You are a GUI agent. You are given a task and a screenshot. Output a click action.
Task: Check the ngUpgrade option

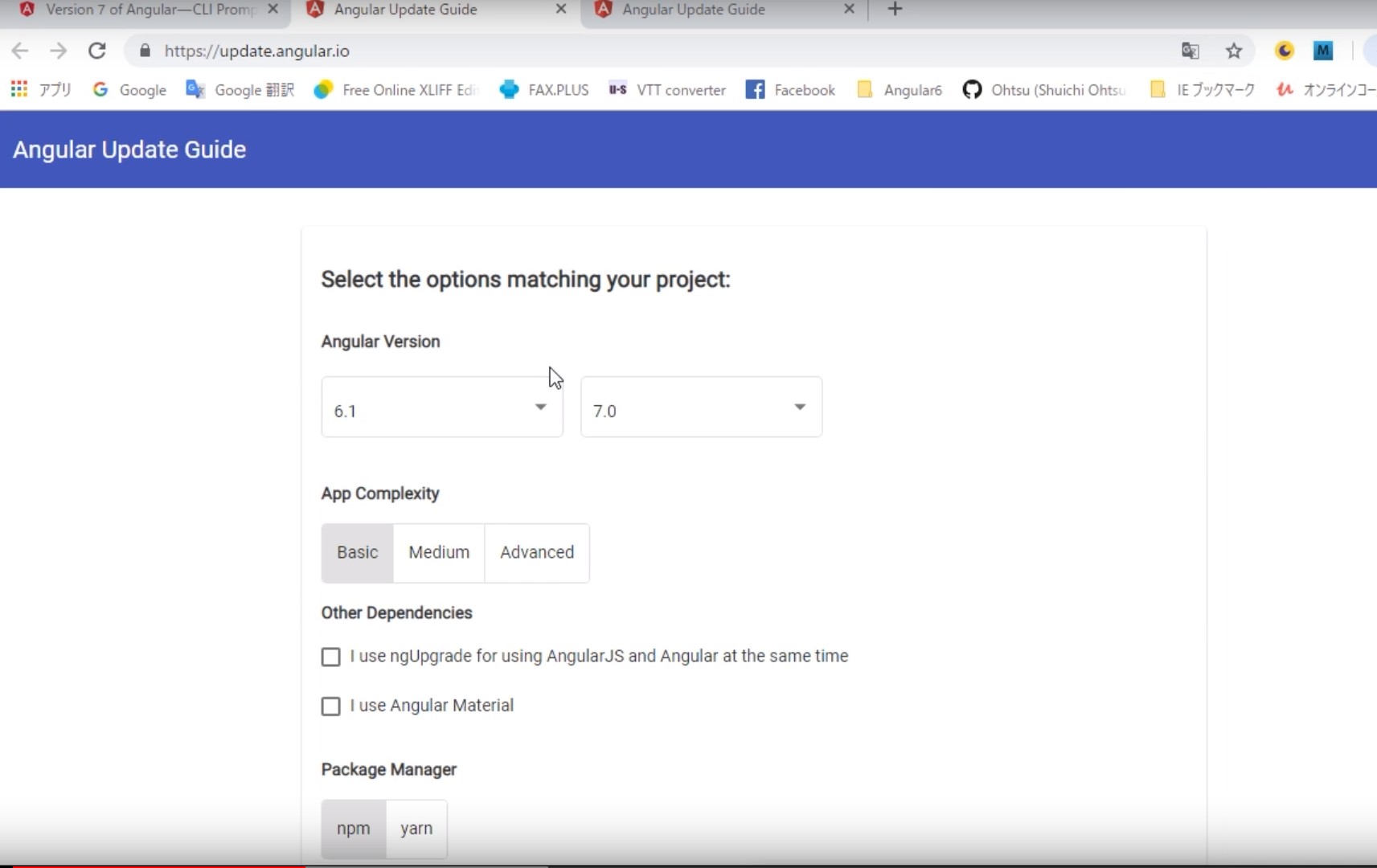tap(330, 657)
